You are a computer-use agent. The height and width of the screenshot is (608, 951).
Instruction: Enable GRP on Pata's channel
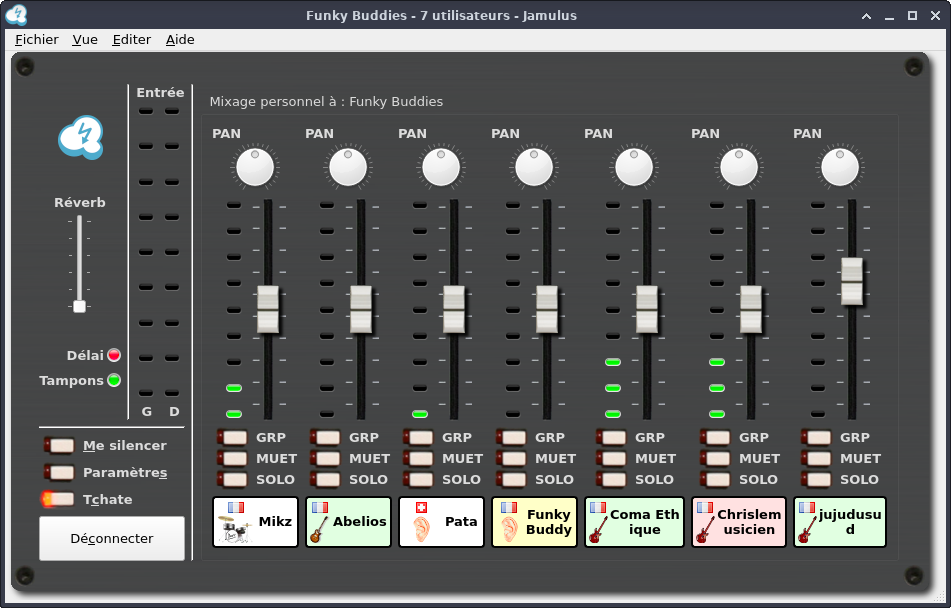[418, 437]
